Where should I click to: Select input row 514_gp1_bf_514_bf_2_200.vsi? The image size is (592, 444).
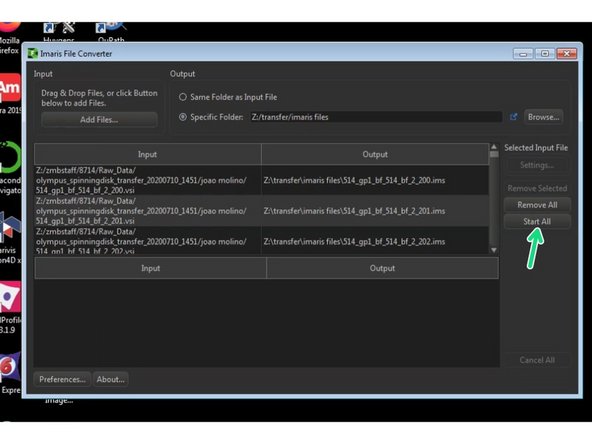(x=148, y=180)
